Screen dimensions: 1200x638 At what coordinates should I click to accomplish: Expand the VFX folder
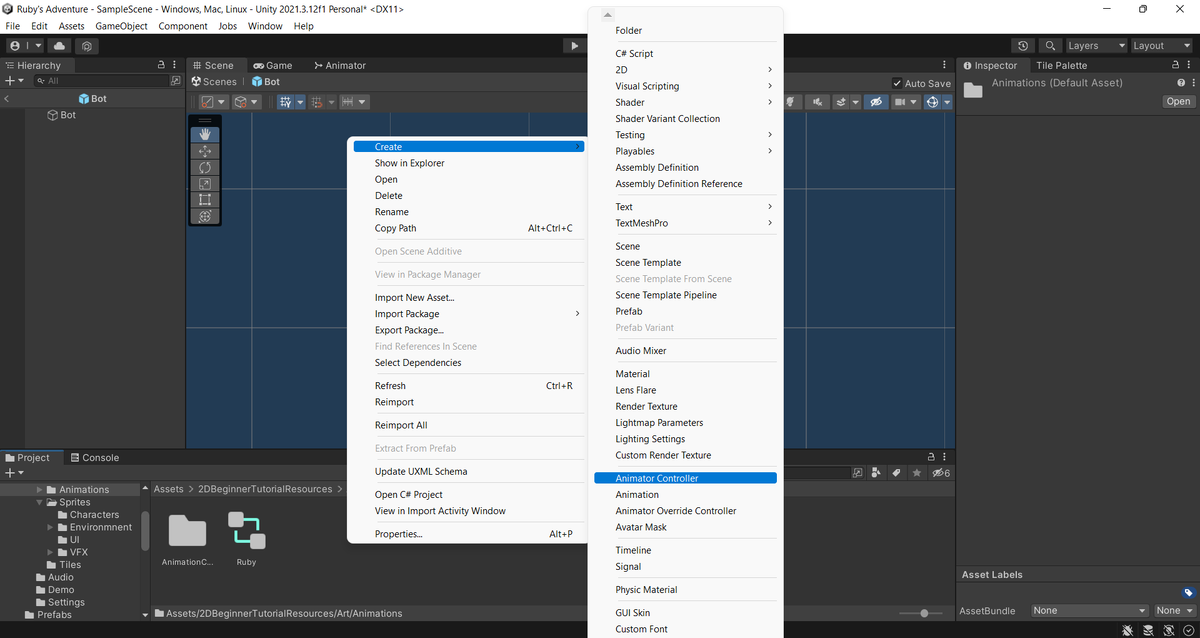(50, 552)
